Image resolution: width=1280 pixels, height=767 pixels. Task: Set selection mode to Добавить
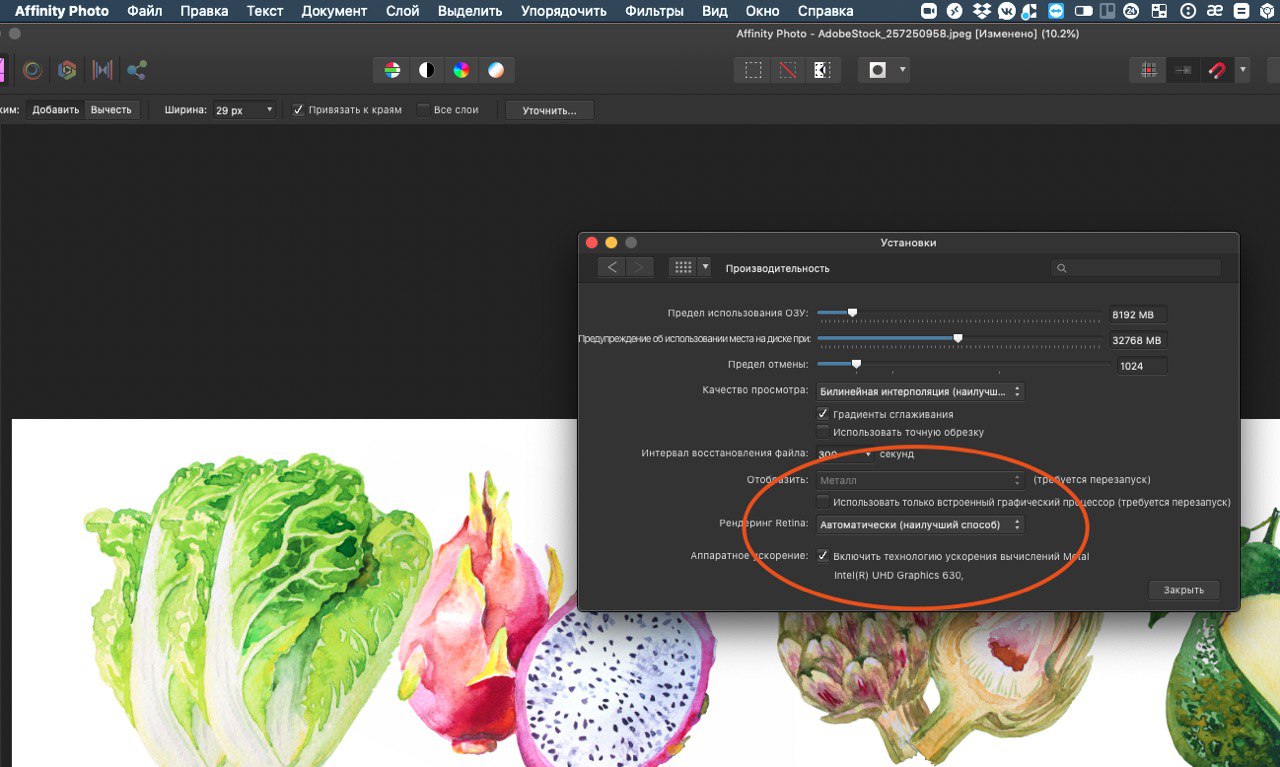56,110
